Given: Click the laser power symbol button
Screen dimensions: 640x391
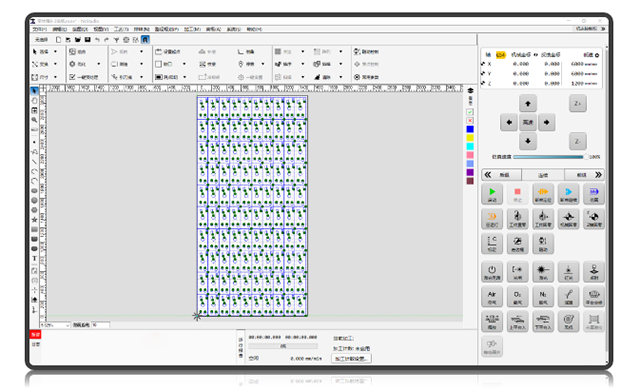Looking at the screenshot, I should pyautogui.click(x=492, y=272).
